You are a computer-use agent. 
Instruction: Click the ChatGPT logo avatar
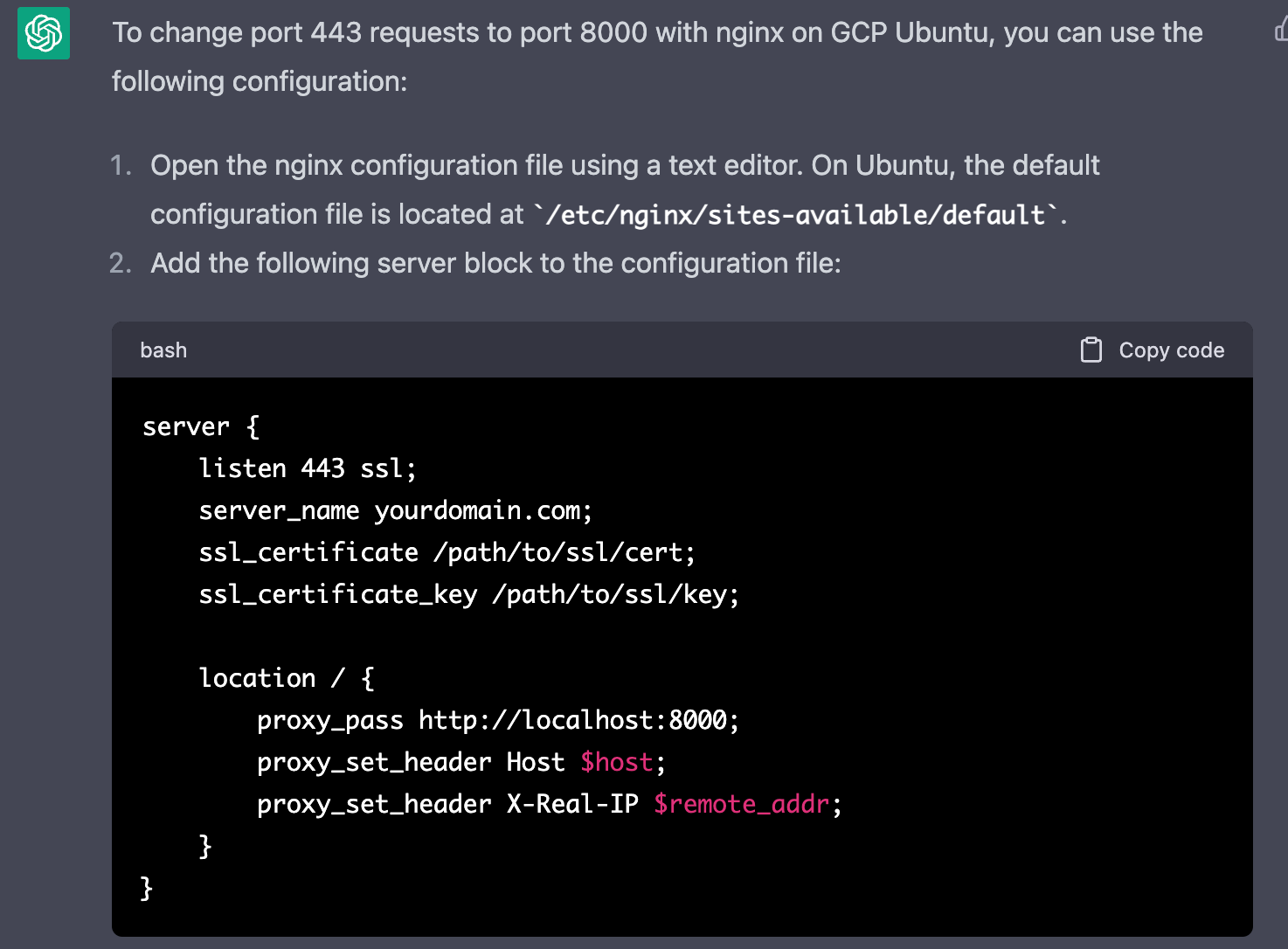(x=44, y=33)
